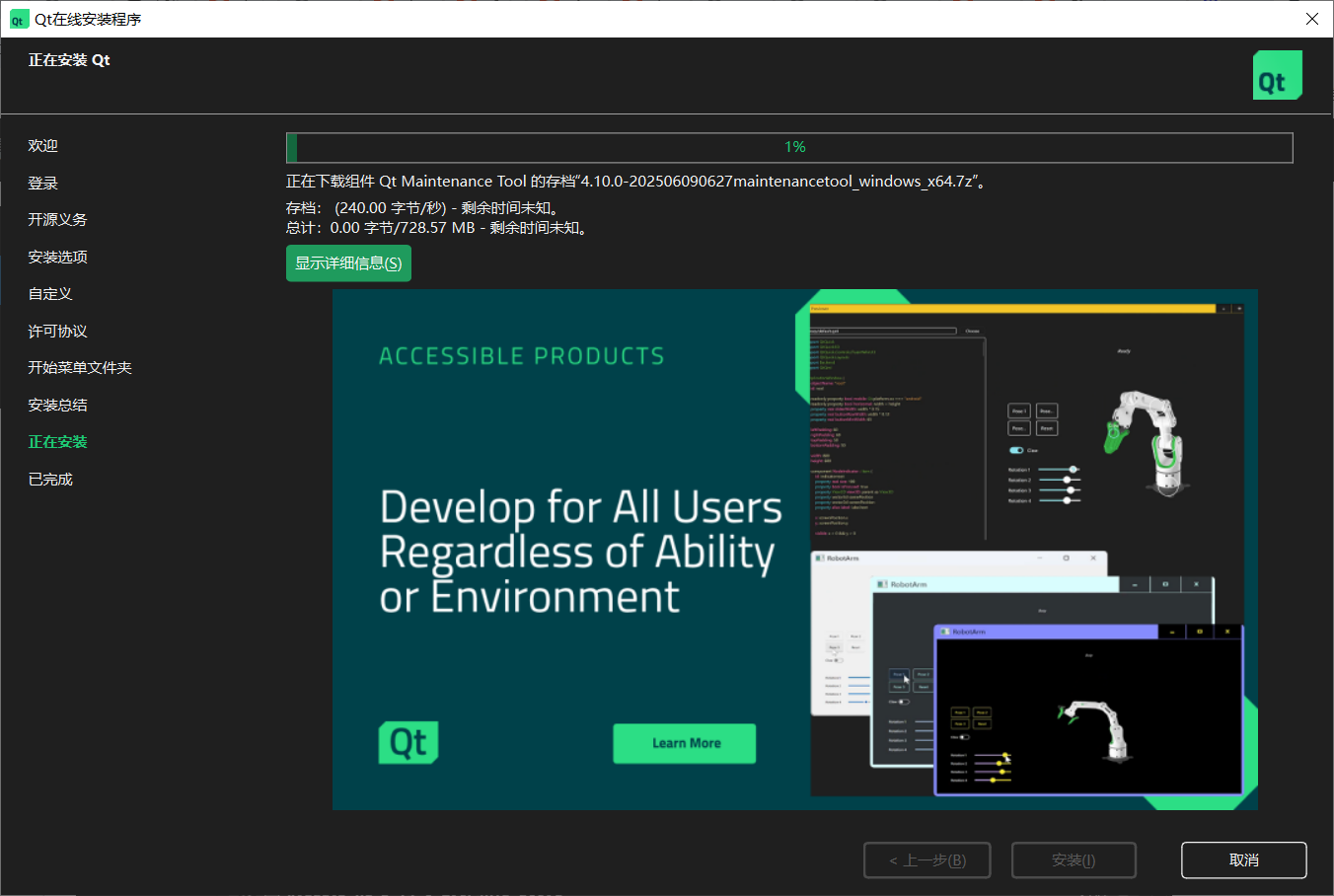
Task: Select 许可协议 step in sidebar
Action: click(x=57, y=332)
